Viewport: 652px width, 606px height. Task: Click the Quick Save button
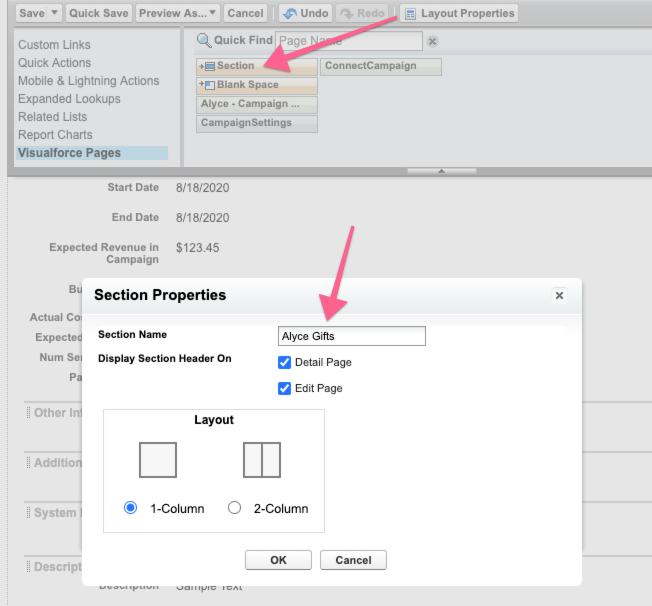point(99,13)
